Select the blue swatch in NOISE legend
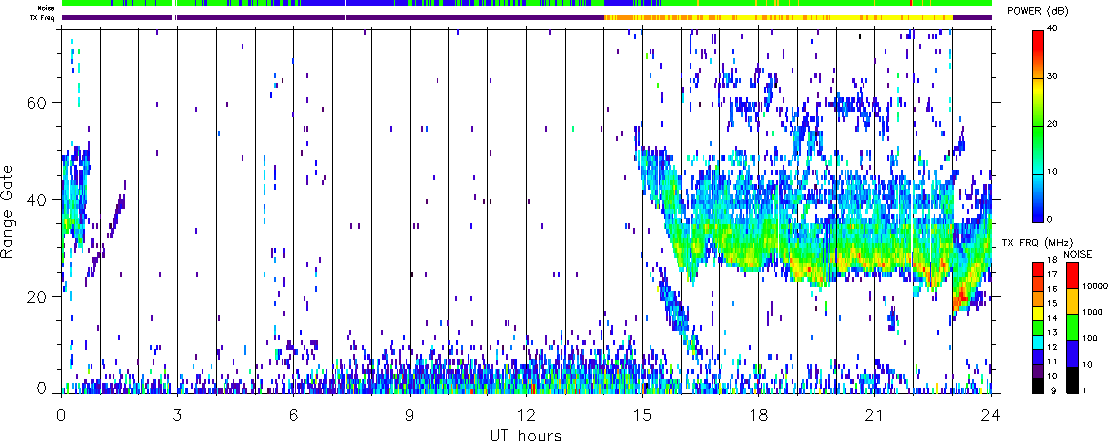This screenshot has height=441, width=1108. 1072,354
